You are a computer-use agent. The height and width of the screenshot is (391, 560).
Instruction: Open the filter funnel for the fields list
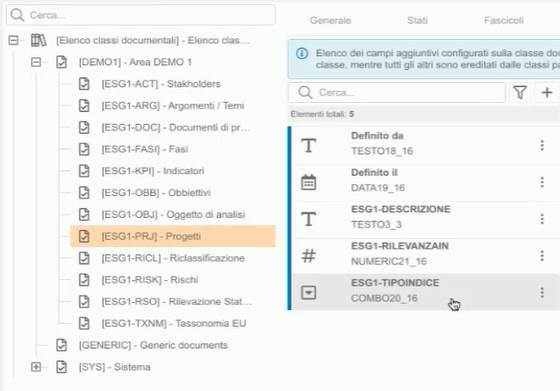point(520,92)
